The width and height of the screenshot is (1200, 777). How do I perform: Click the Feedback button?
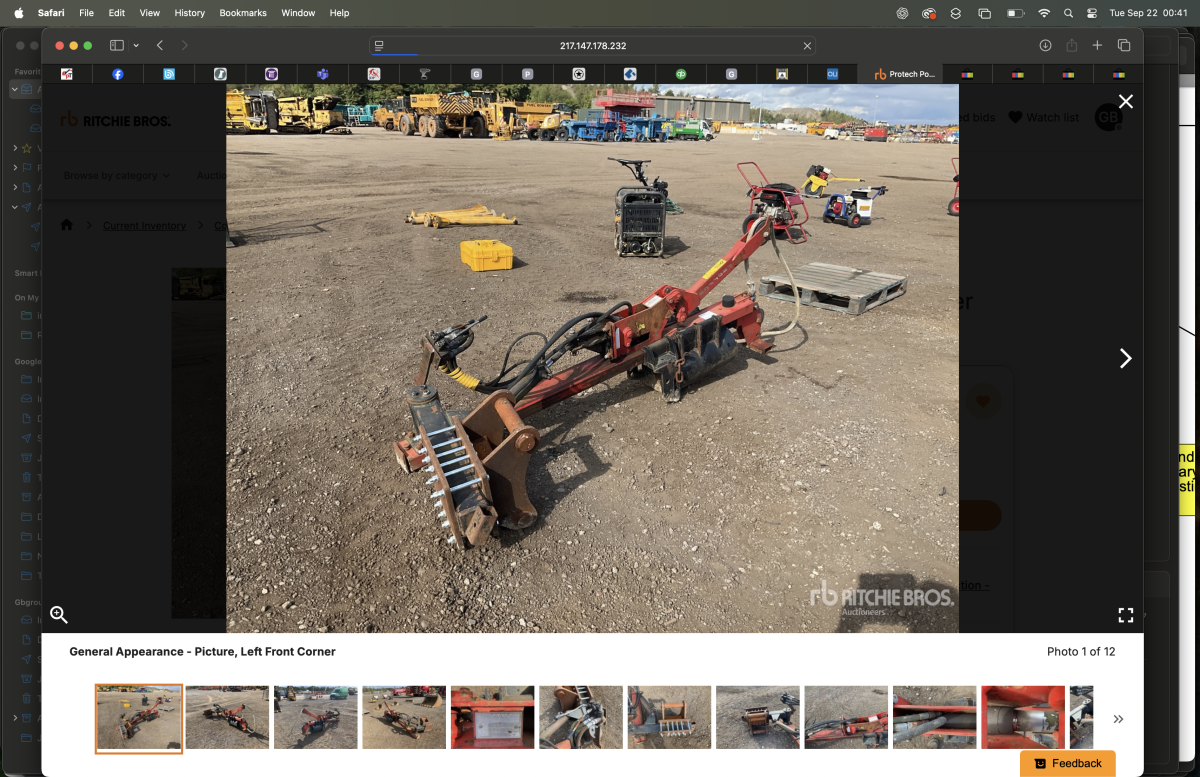[1068, 763]
